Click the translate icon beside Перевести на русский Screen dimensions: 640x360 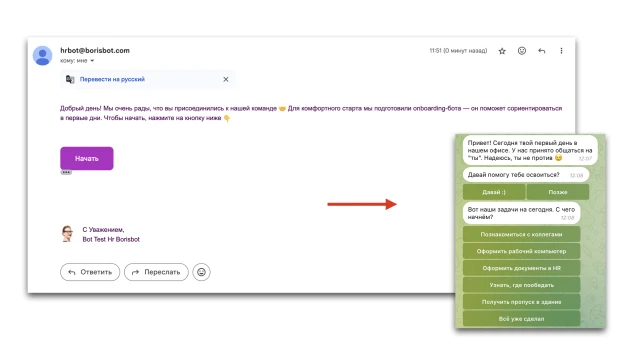70,79
